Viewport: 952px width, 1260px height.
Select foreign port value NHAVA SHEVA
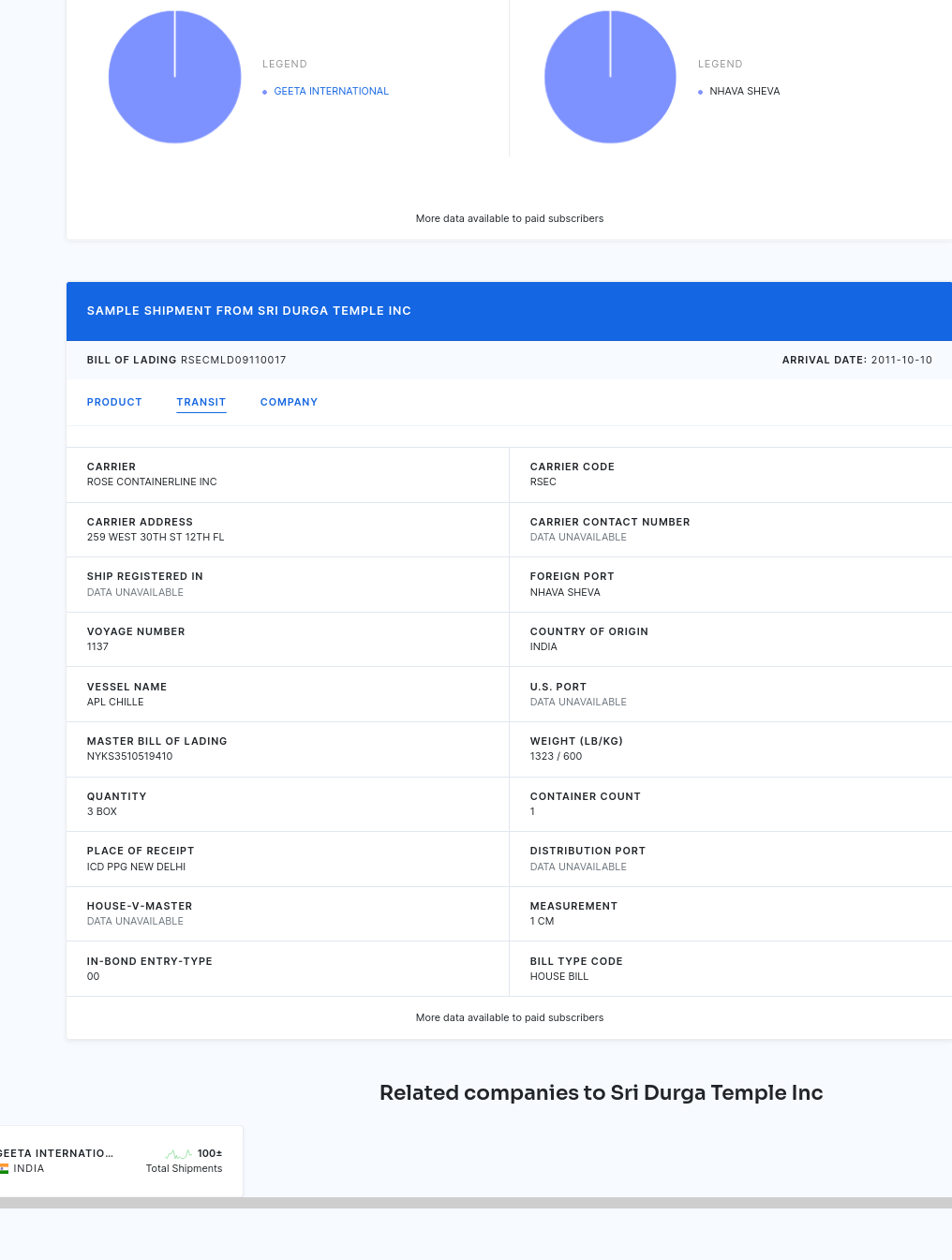(565, 592)
